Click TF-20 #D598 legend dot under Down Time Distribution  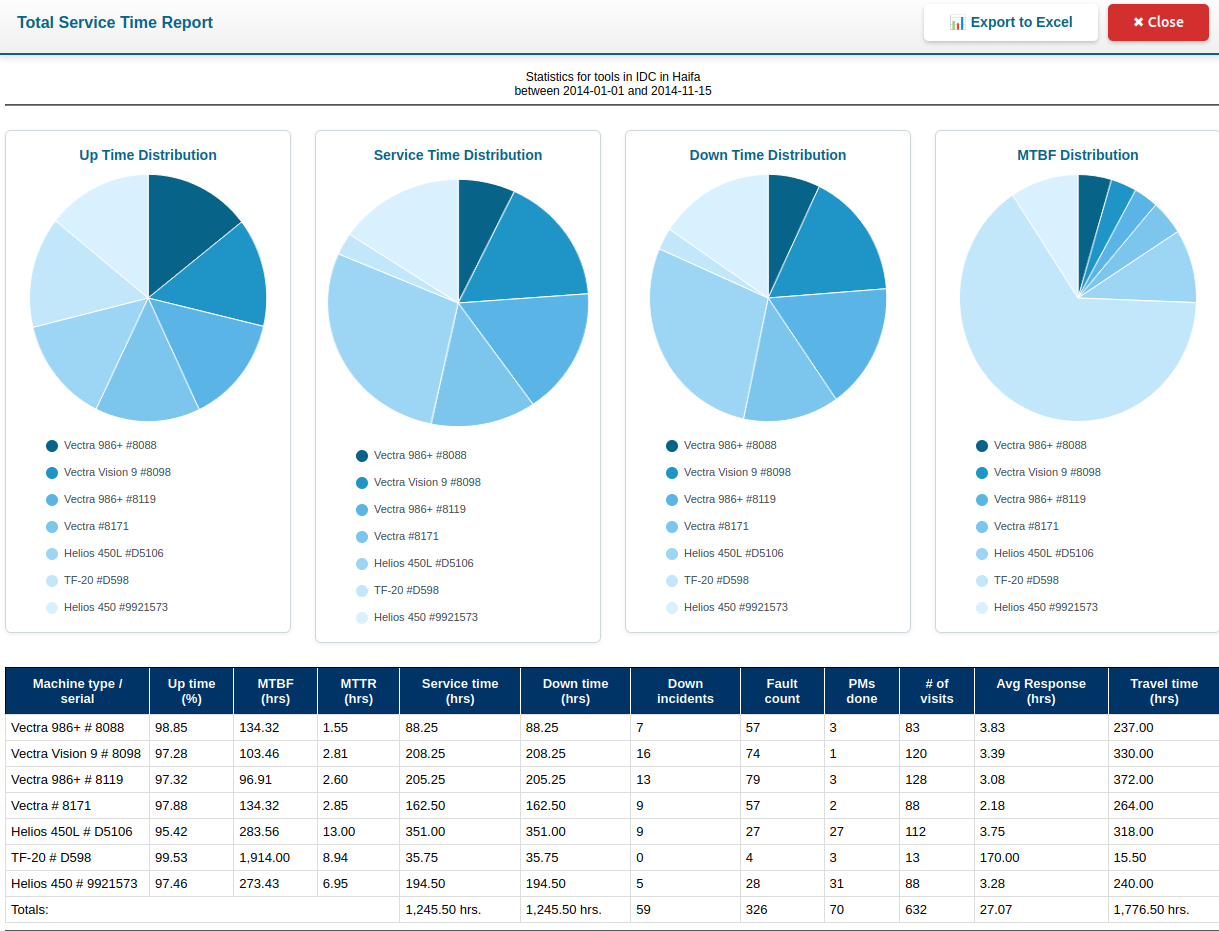(671, 580)
